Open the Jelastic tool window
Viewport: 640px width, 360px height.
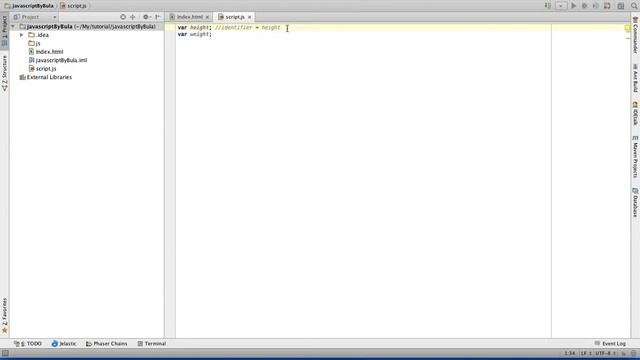tap(64, 344)
